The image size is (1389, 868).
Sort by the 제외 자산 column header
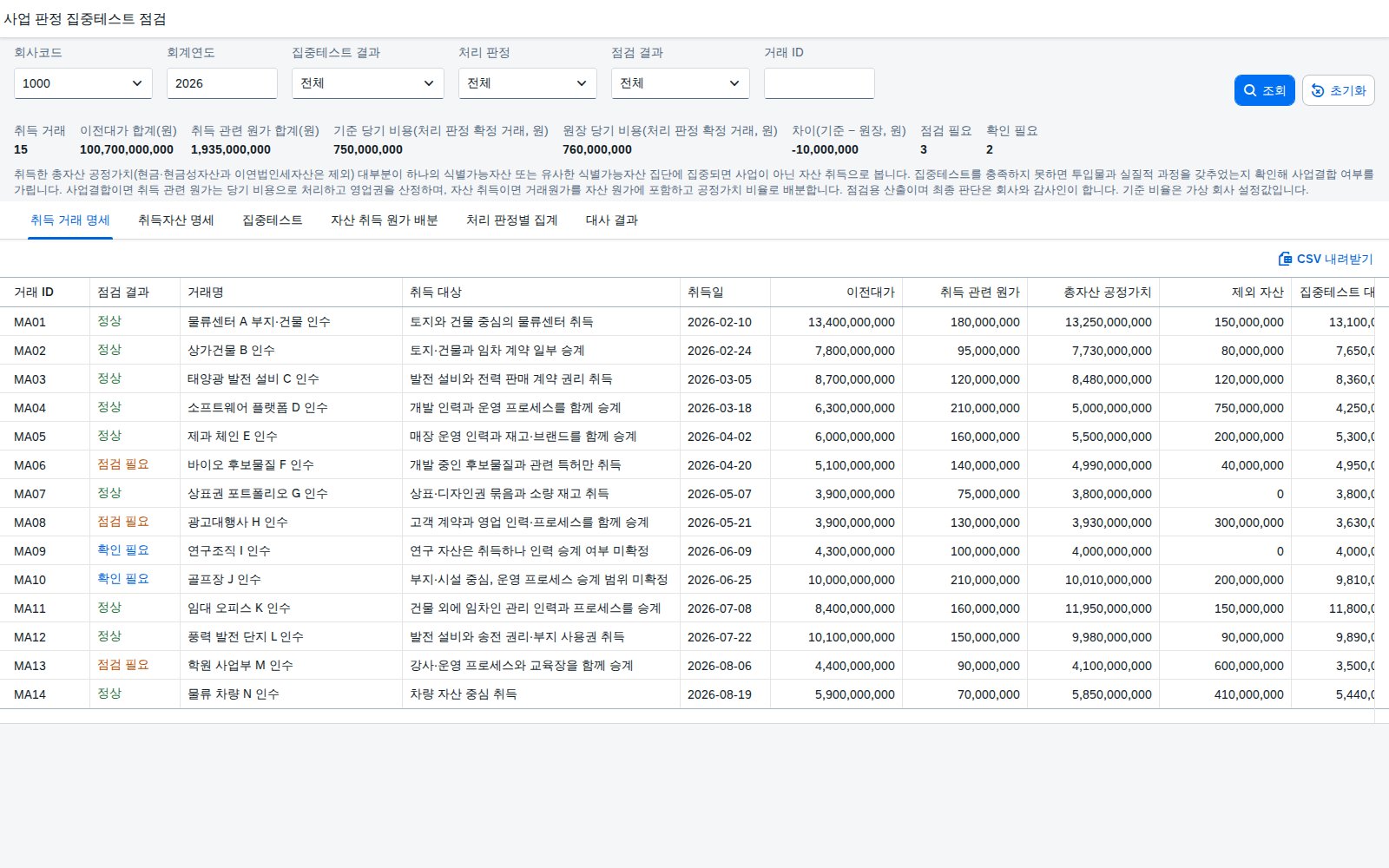pyautogui.click(x=1226, y=293)
